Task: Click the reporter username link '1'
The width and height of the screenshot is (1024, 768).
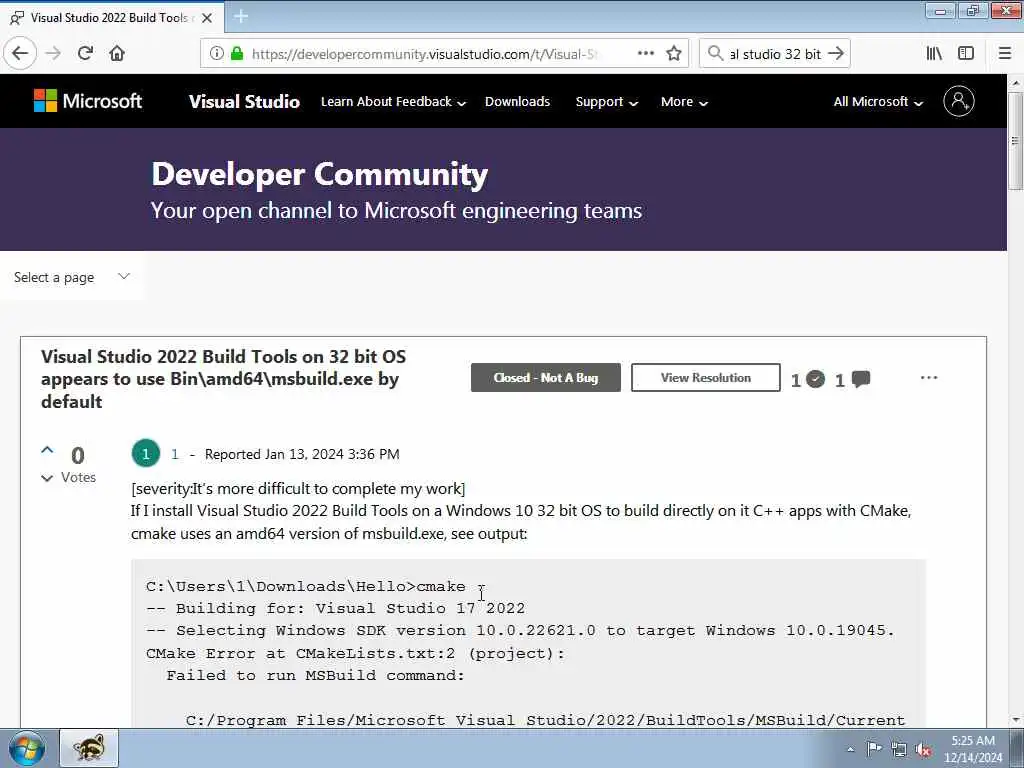Action: click(174, 454)
